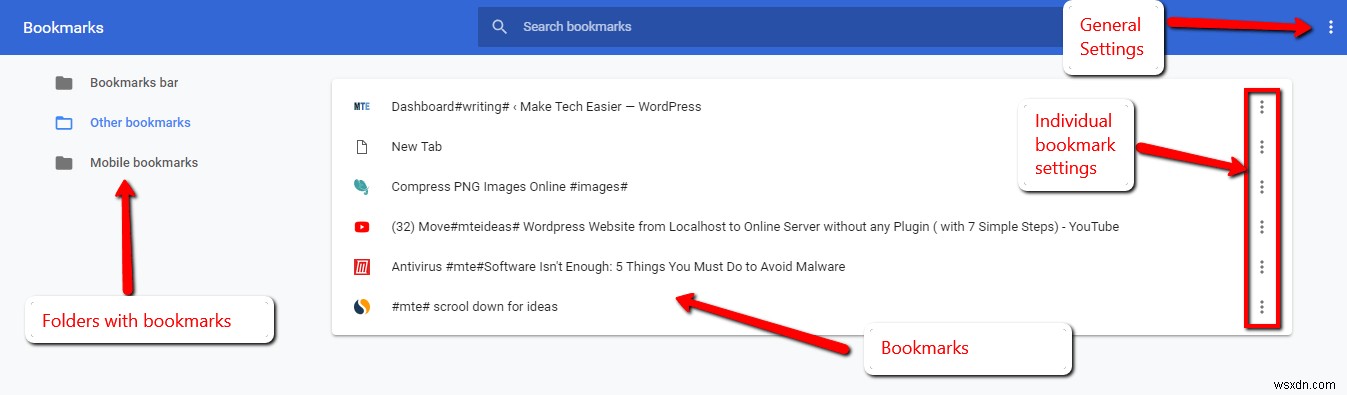Click the Bookmarks bar folder icon

click(x=64, y=83)
